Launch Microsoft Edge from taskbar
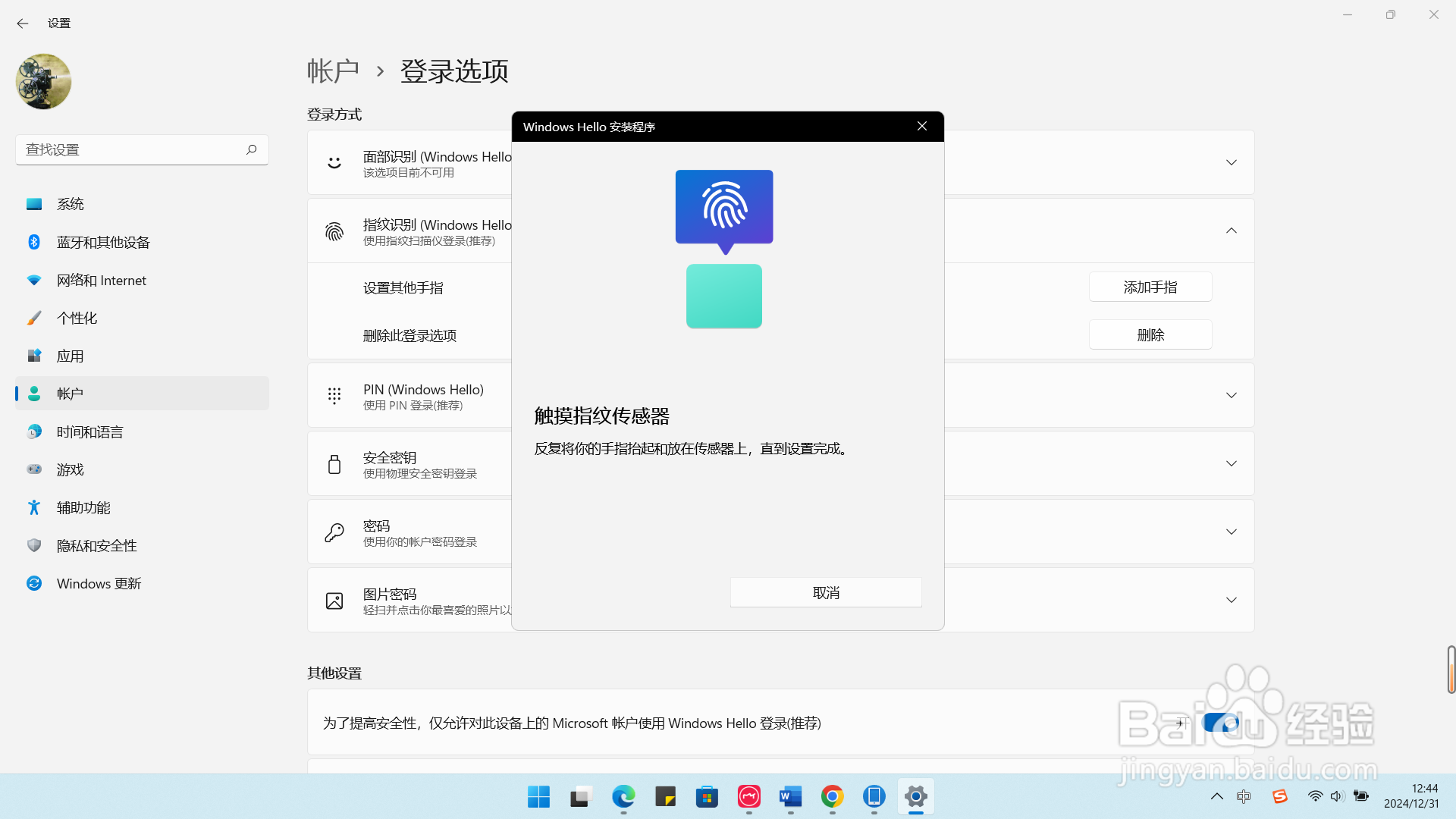The height and width of the screenshot is (819, 1456). (x=623, y=797)
